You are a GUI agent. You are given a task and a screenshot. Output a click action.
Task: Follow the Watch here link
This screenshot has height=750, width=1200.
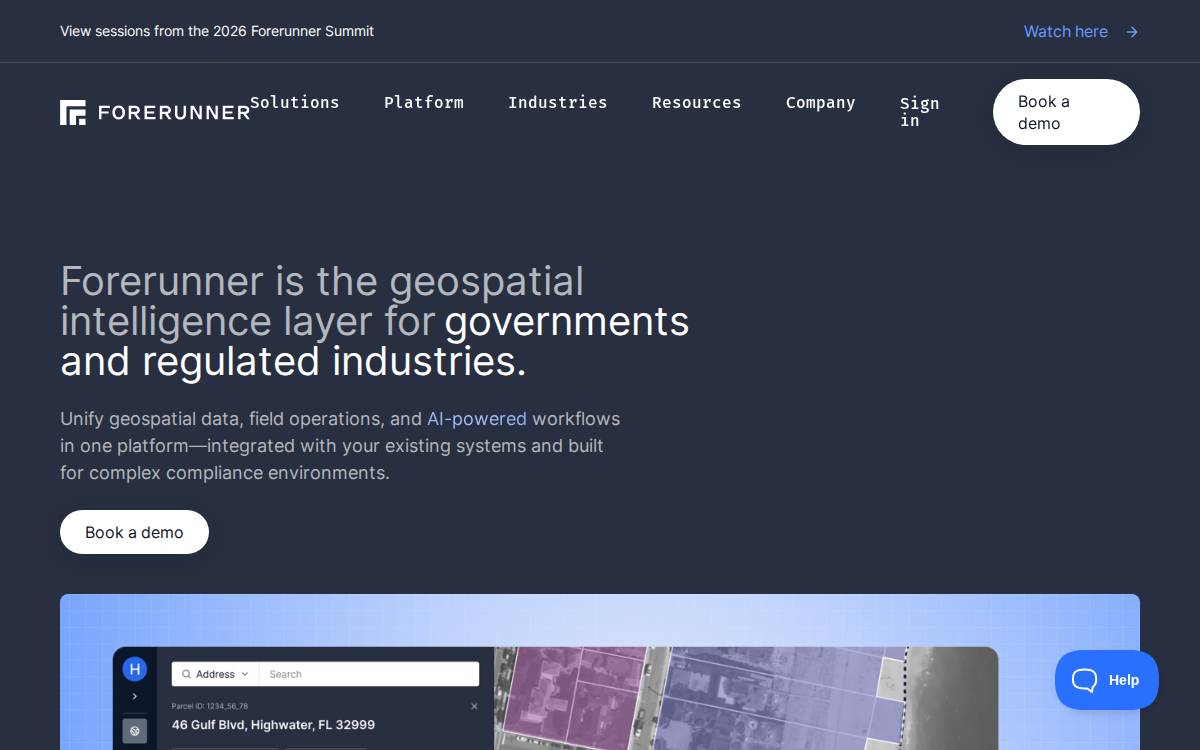click(x=1066, y=32)
